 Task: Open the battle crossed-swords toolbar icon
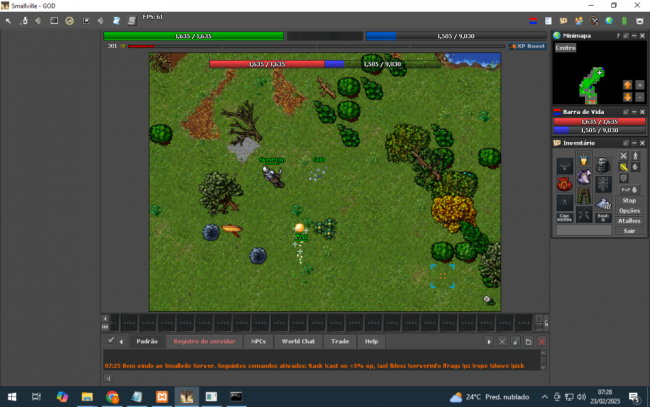pos(594,21)
